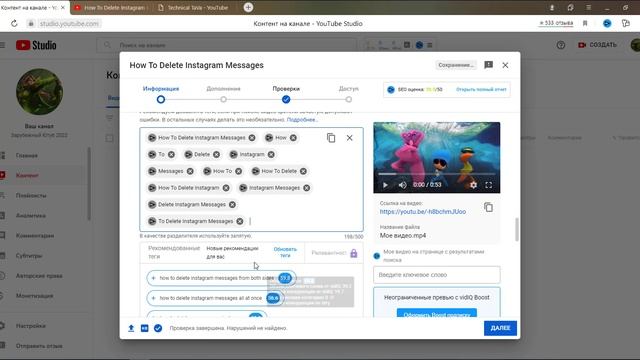Remove the 'How To' tag chip
Viewport: 640px width, 360px height.
coord(238,171)
